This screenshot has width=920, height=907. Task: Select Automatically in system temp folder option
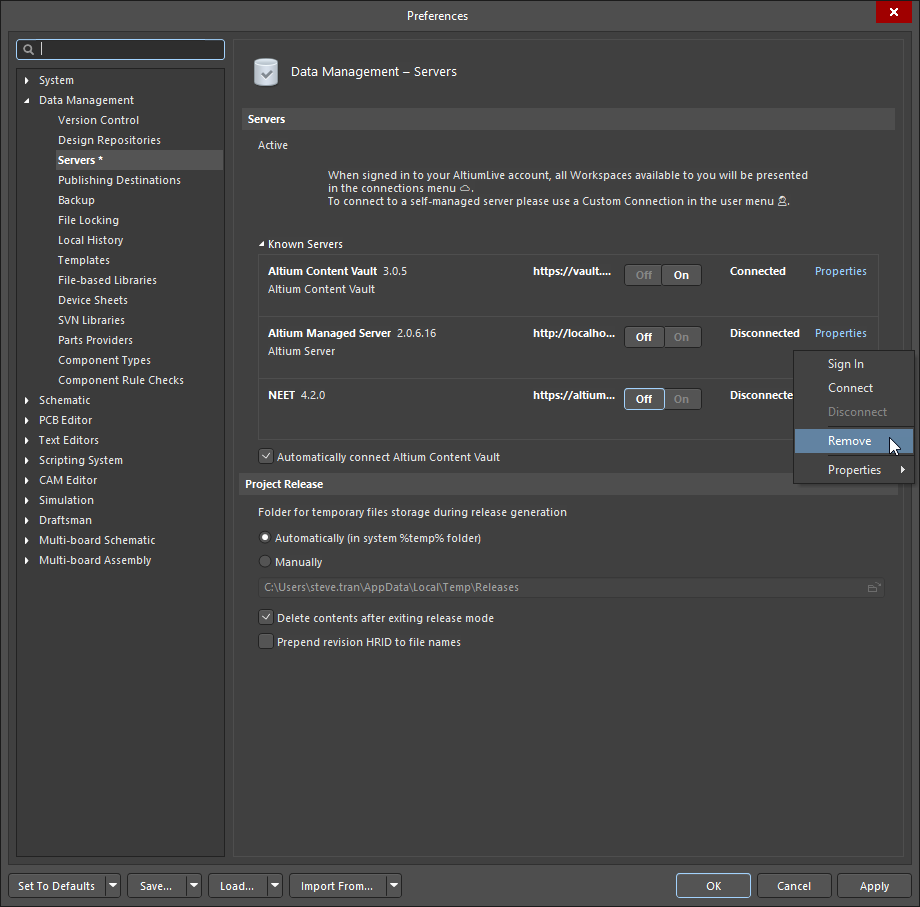click(265, 537)
